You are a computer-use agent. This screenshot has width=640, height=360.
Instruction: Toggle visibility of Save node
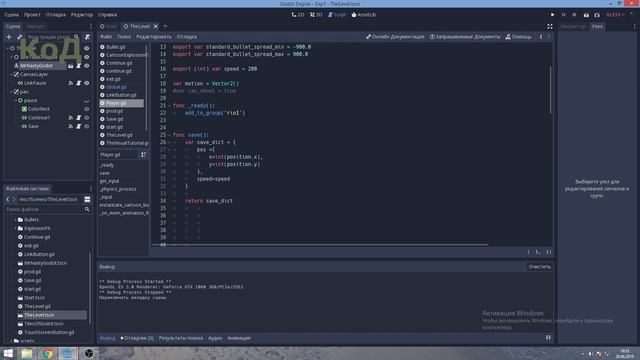tap(87, 127)
